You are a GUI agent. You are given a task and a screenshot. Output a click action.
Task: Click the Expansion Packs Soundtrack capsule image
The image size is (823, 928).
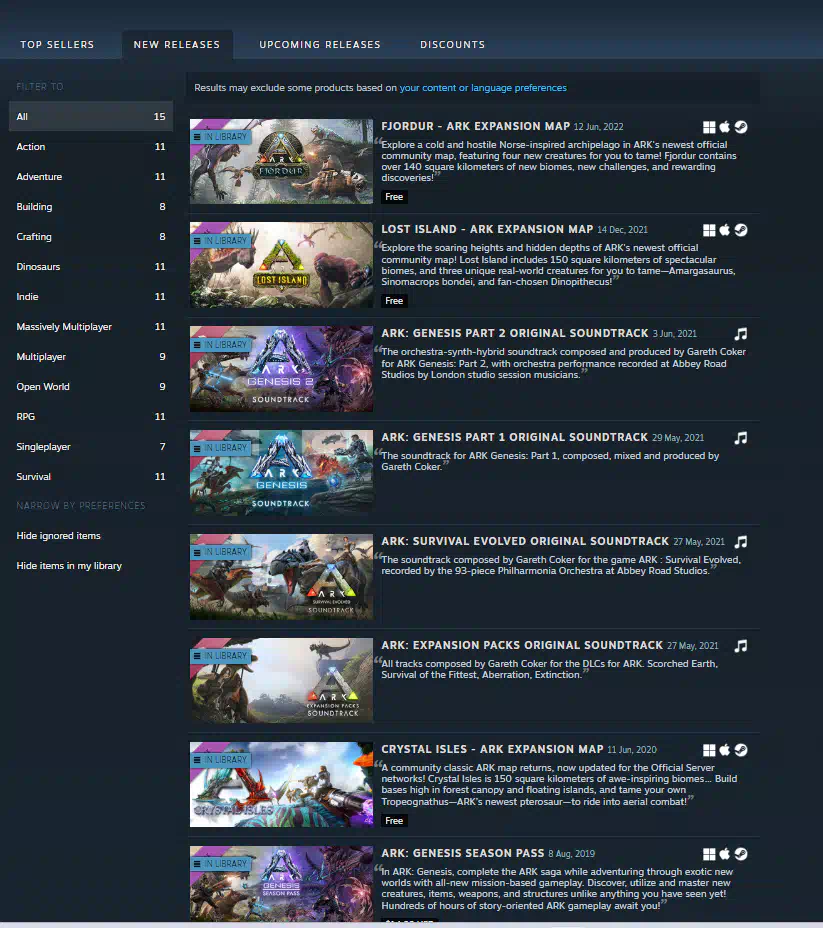282,681
